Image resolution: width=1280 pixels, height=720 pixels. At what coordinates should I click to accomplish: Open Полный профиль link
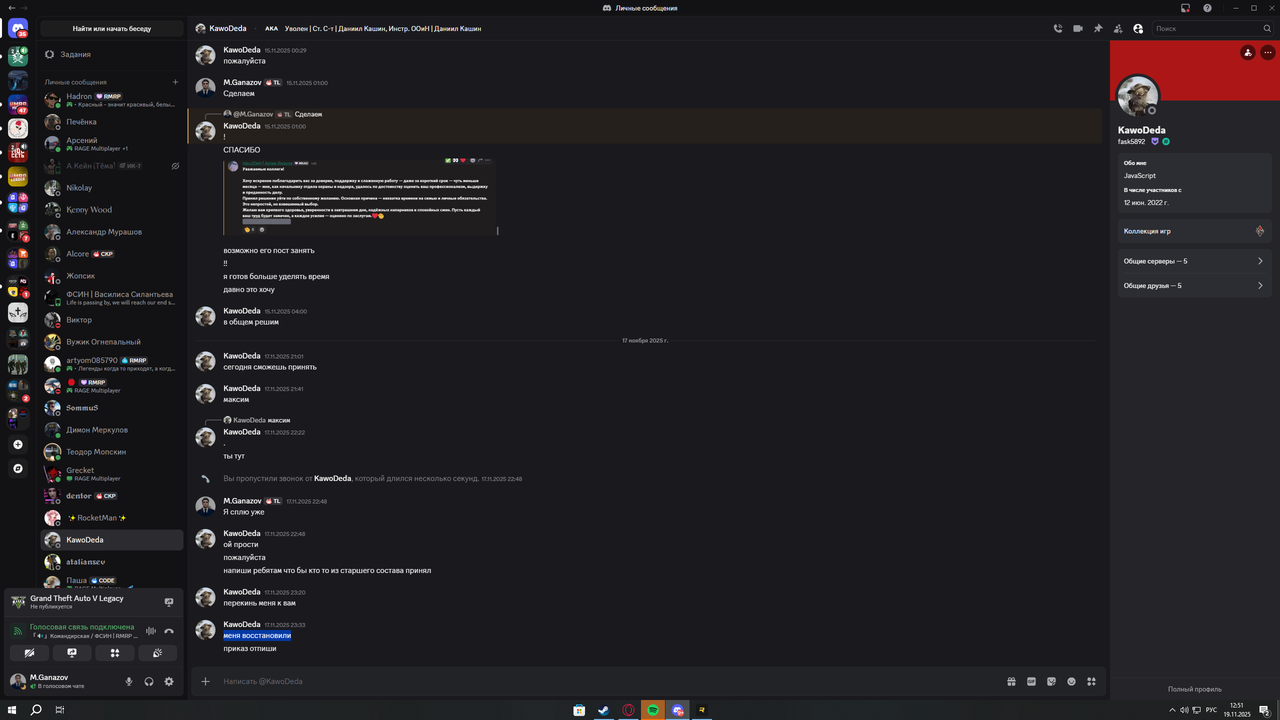(x=1195, y=689)
